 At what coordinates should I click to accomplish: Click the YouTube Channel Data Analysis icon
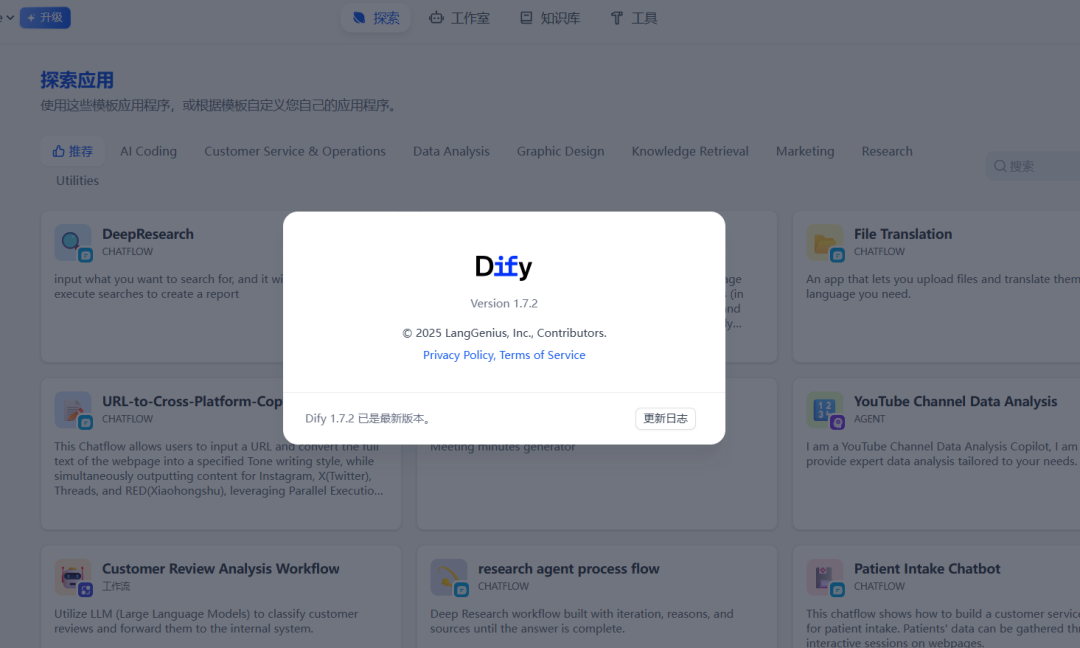tap(824, 410)
